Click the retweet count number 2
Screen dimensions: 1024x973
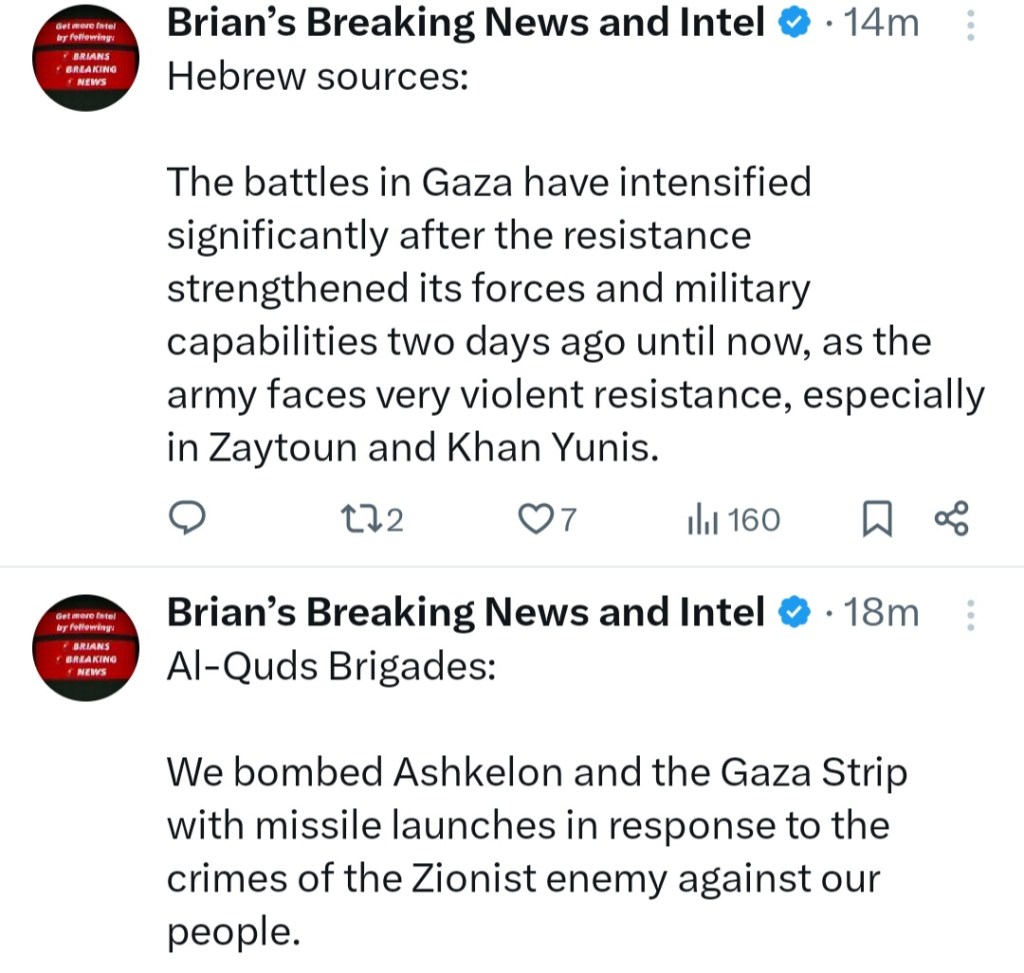click(394, 520)
